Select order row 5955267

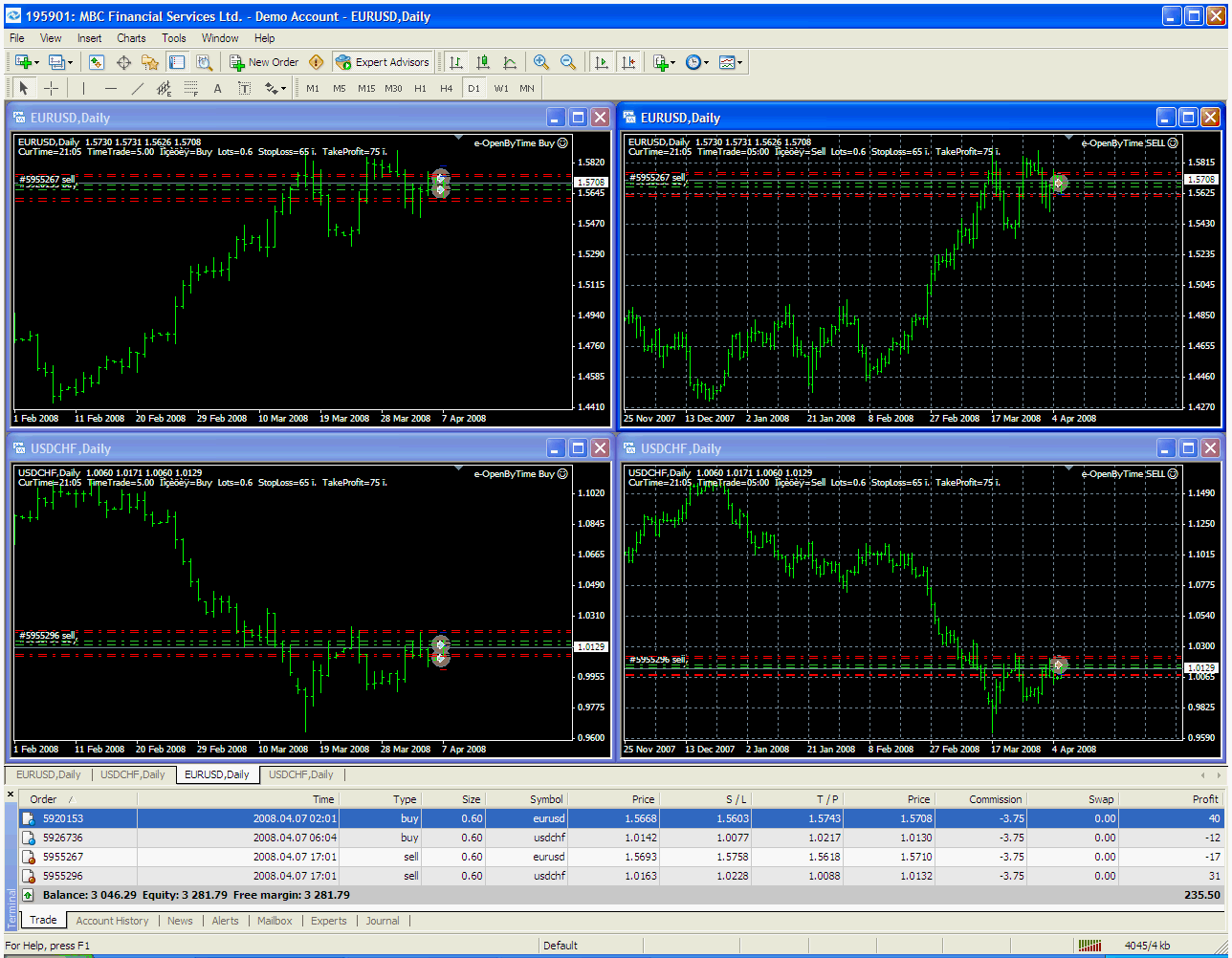pos(622,857)
